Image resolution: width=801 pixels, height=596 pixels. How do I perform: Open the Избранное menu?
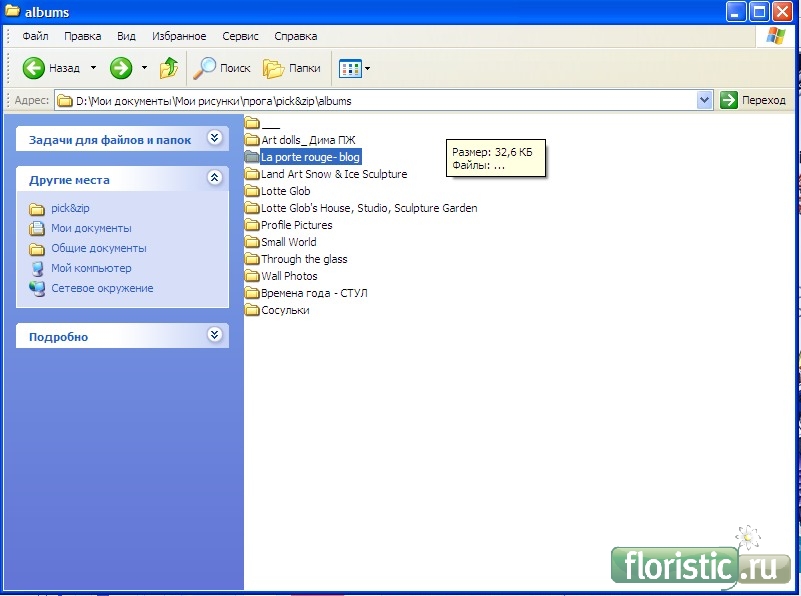(x=179, y=36)
